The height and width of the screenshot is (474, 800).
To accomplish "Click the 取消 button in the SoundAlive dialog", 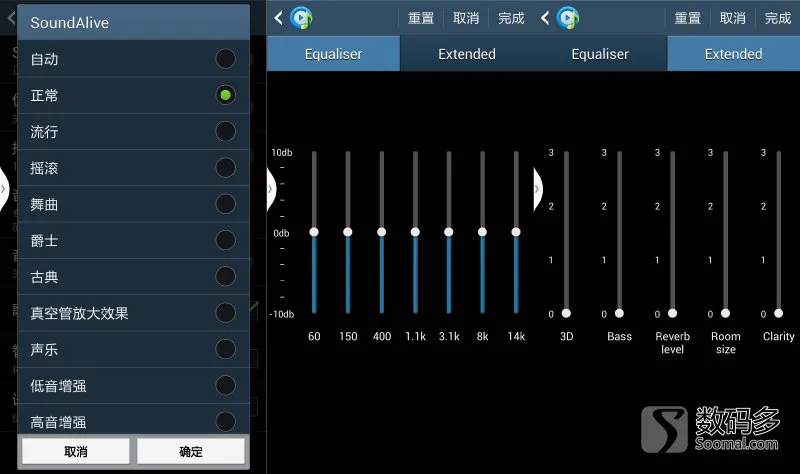I will coord(76,451).
